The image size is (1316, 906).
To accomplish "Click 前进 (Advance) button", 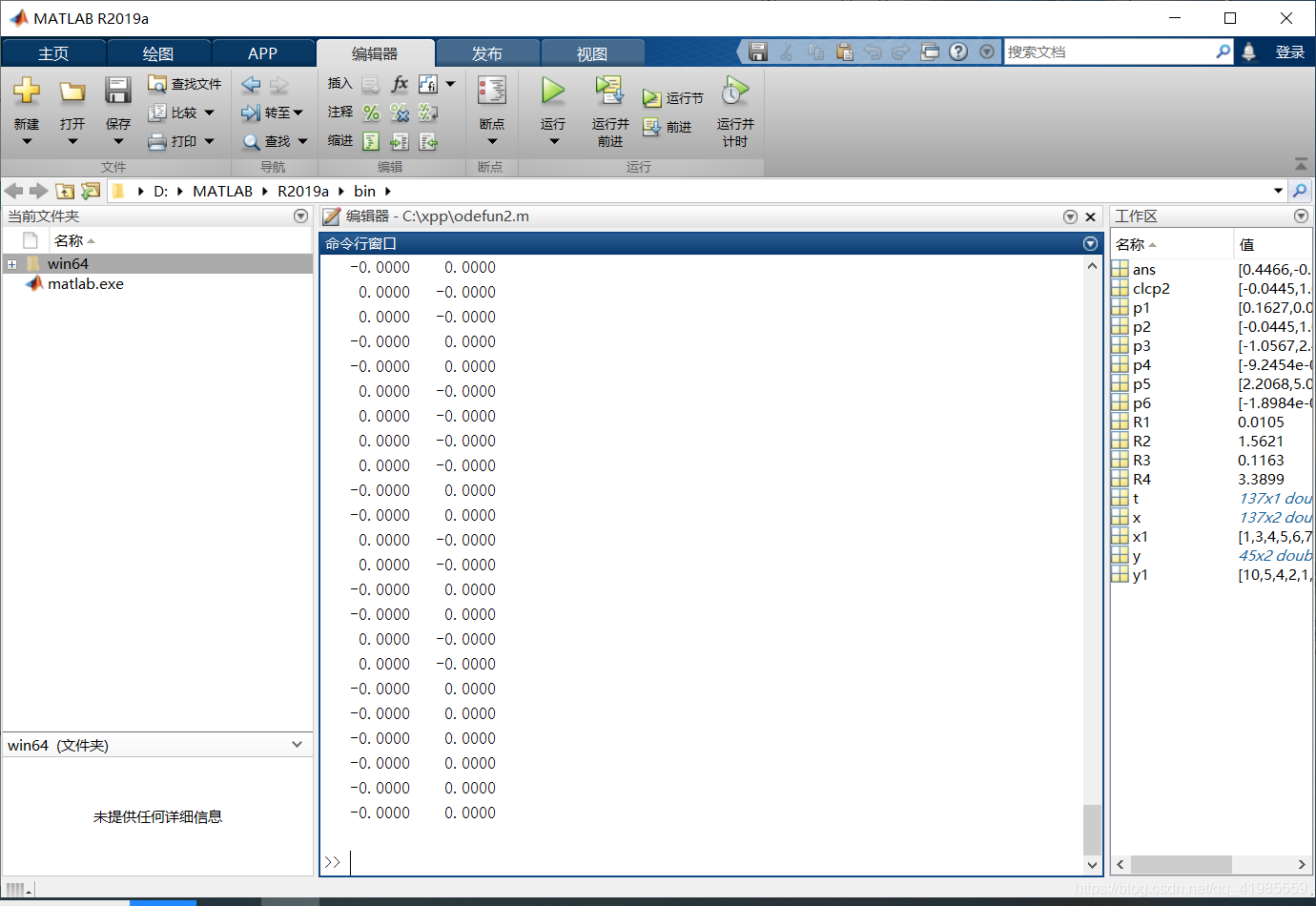I will pyautogui.click(x=668, y=127).
